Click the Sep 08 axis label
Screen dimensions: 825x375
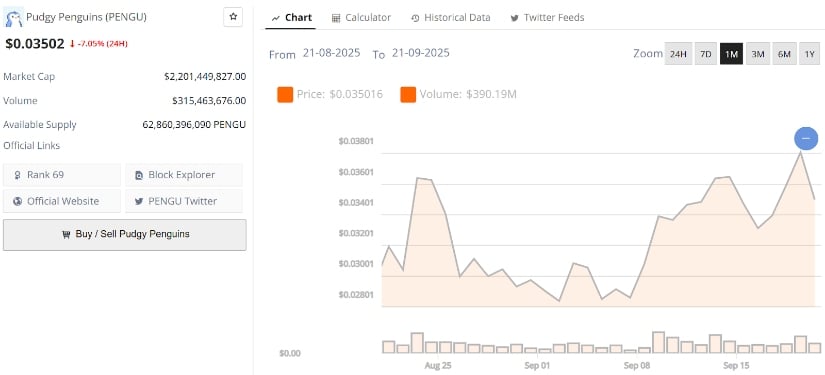point(636,366)
